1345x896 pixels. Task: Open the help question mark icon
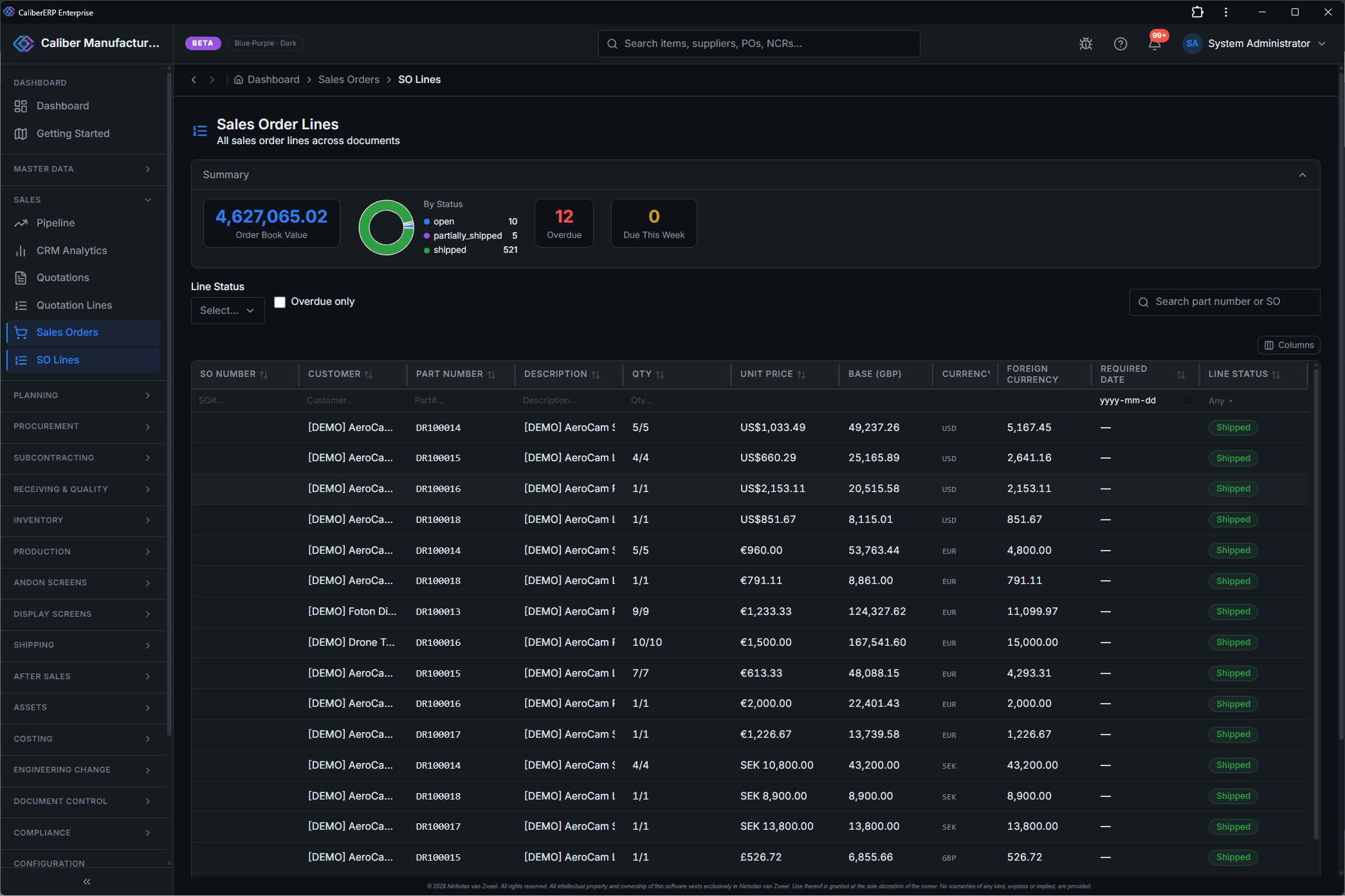coord(1121,44)
